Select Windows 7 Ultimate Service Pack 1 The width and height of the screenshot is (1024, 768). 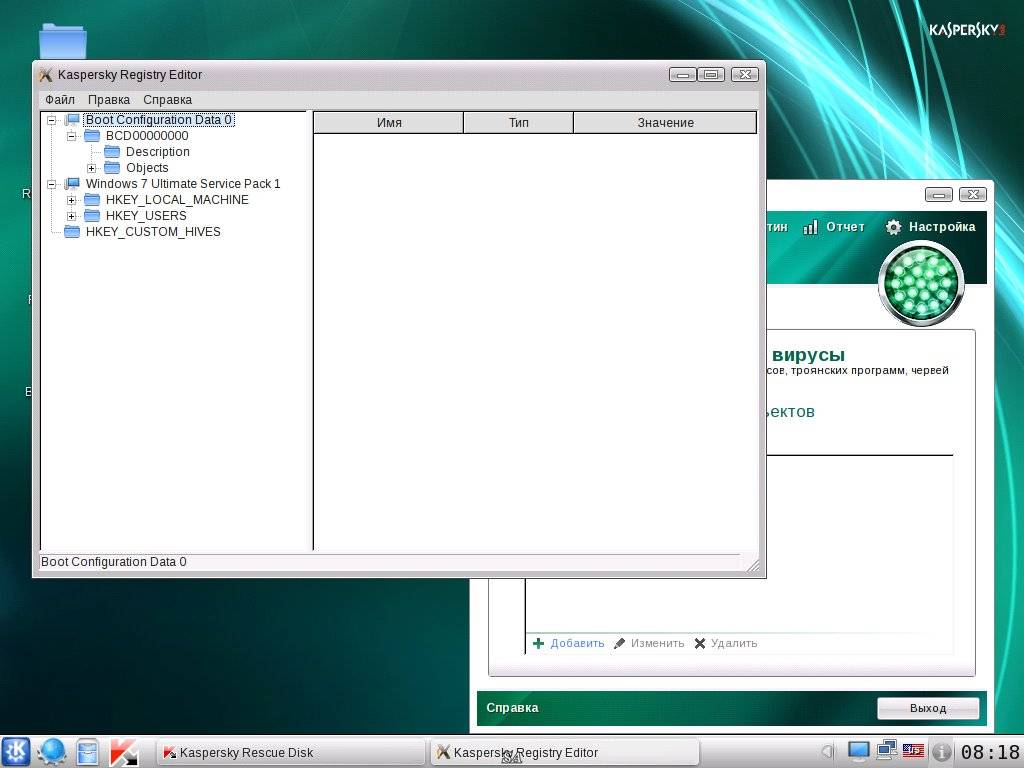pyautogui.click(x=183, y=184)
